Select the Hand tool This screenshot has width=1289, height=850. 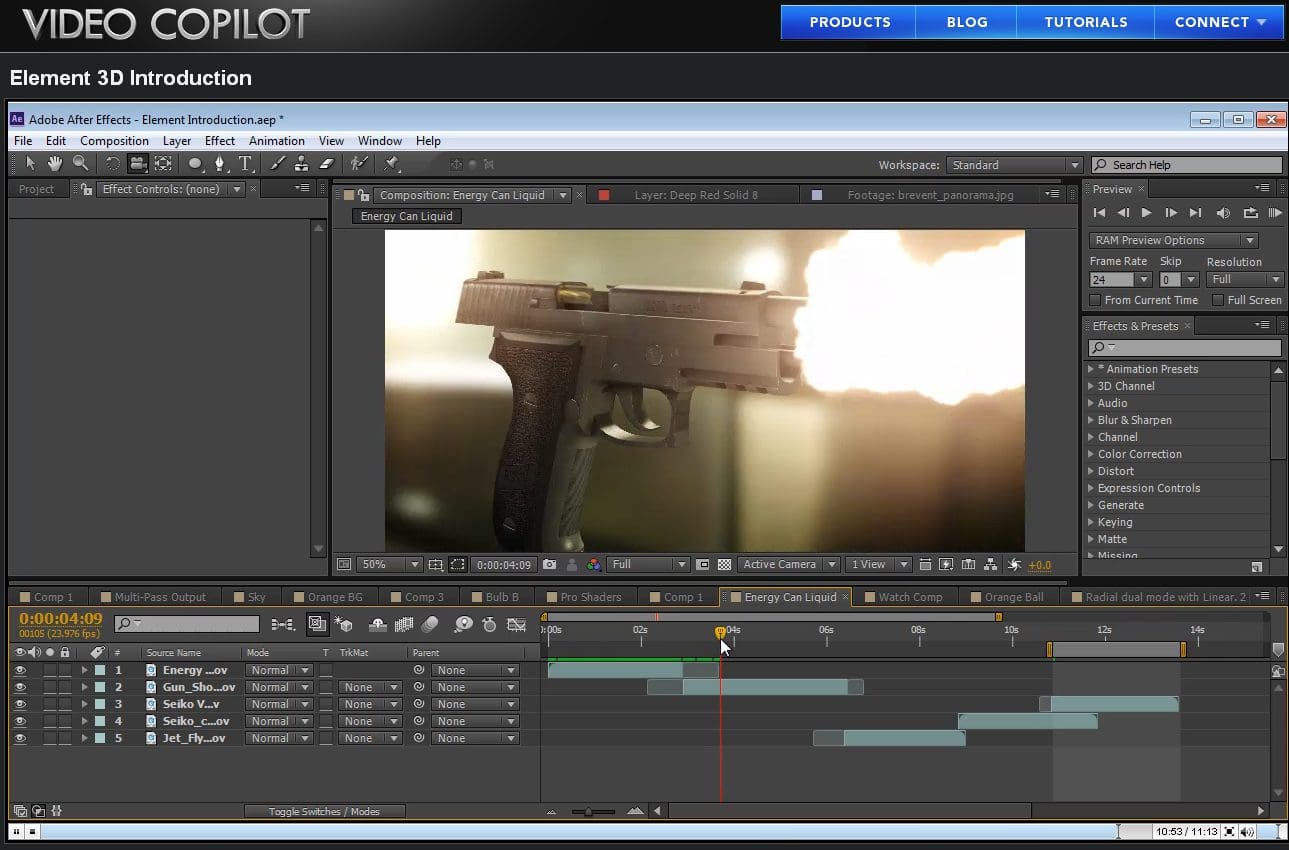pos(55,163)
